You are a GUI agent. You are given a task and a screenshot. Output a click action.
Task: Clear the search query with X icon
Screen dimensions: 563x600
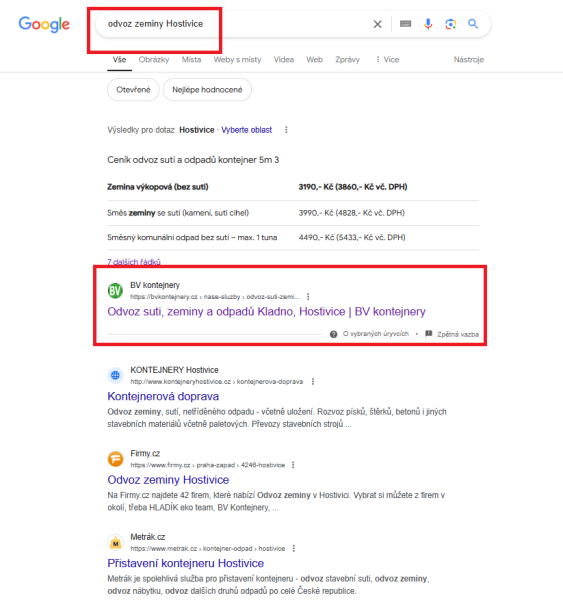[x=377, y=24]
